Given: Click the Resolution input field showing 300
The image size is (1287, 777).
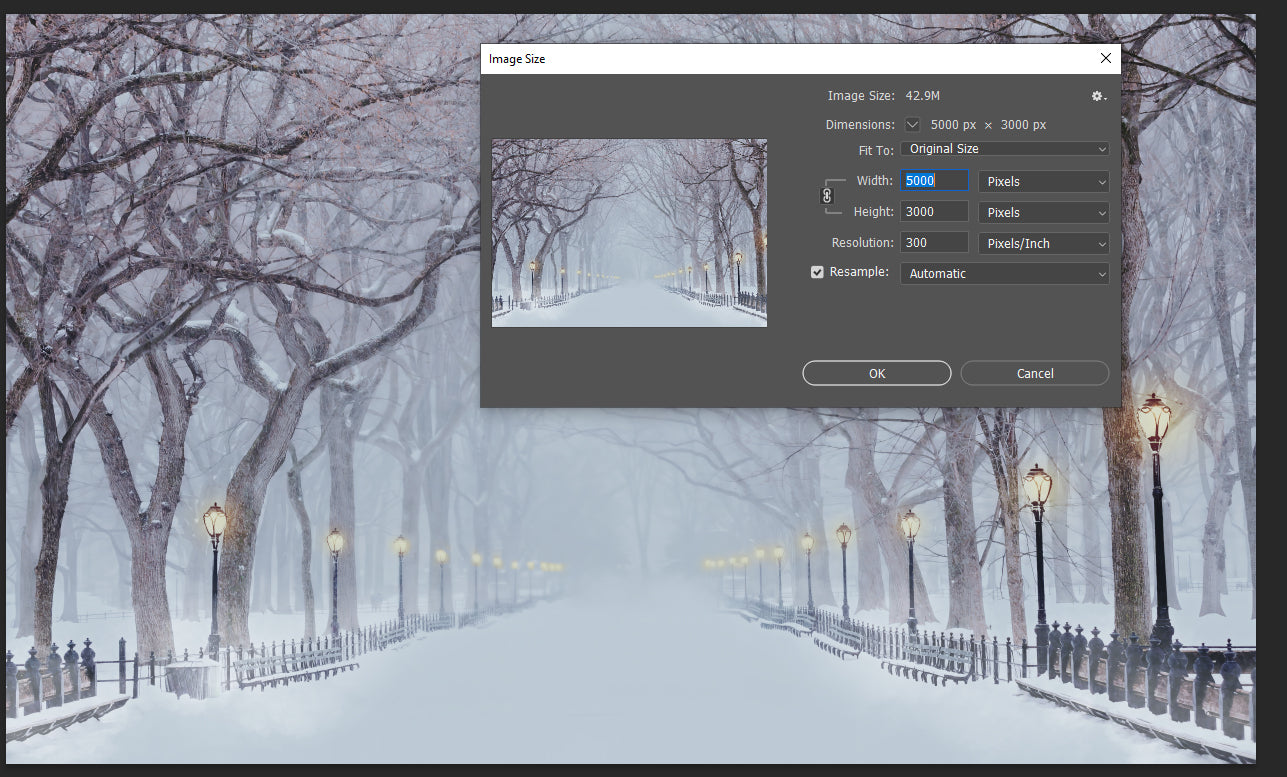Looking at the screenshot, I should [x=934, y=243].
